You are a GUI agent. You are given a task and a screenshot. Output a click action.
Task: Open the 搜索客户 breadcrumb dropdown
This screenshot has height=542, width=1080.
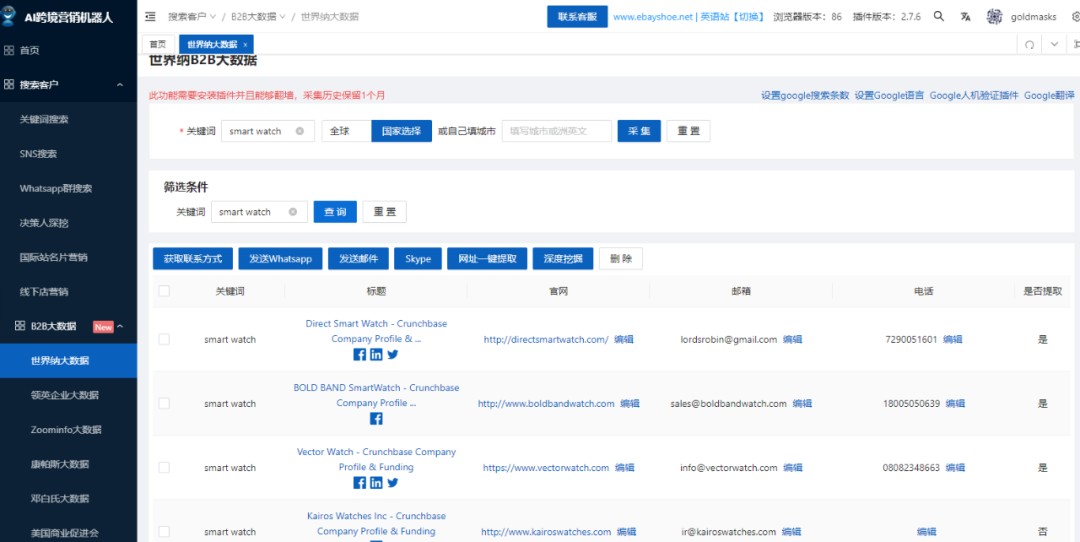coord(192,17)
